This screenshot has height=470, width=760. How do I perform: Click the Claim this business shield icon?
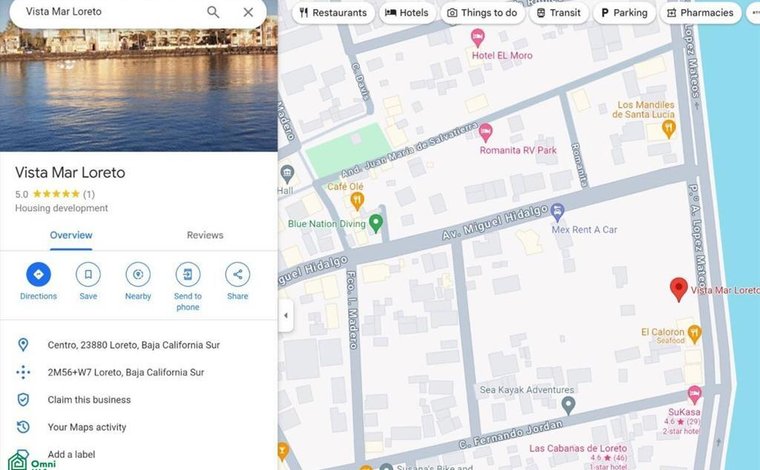click(23, 400)
